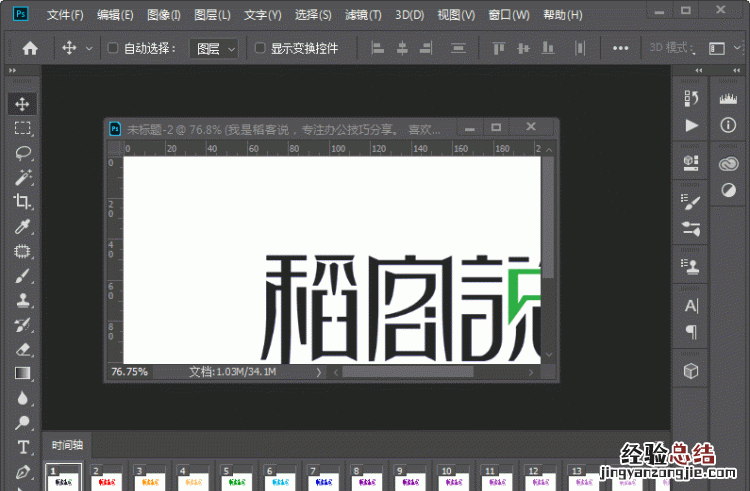Open the 滤镜(T) menu
The image size is (750, 491).
coord(363,15)
